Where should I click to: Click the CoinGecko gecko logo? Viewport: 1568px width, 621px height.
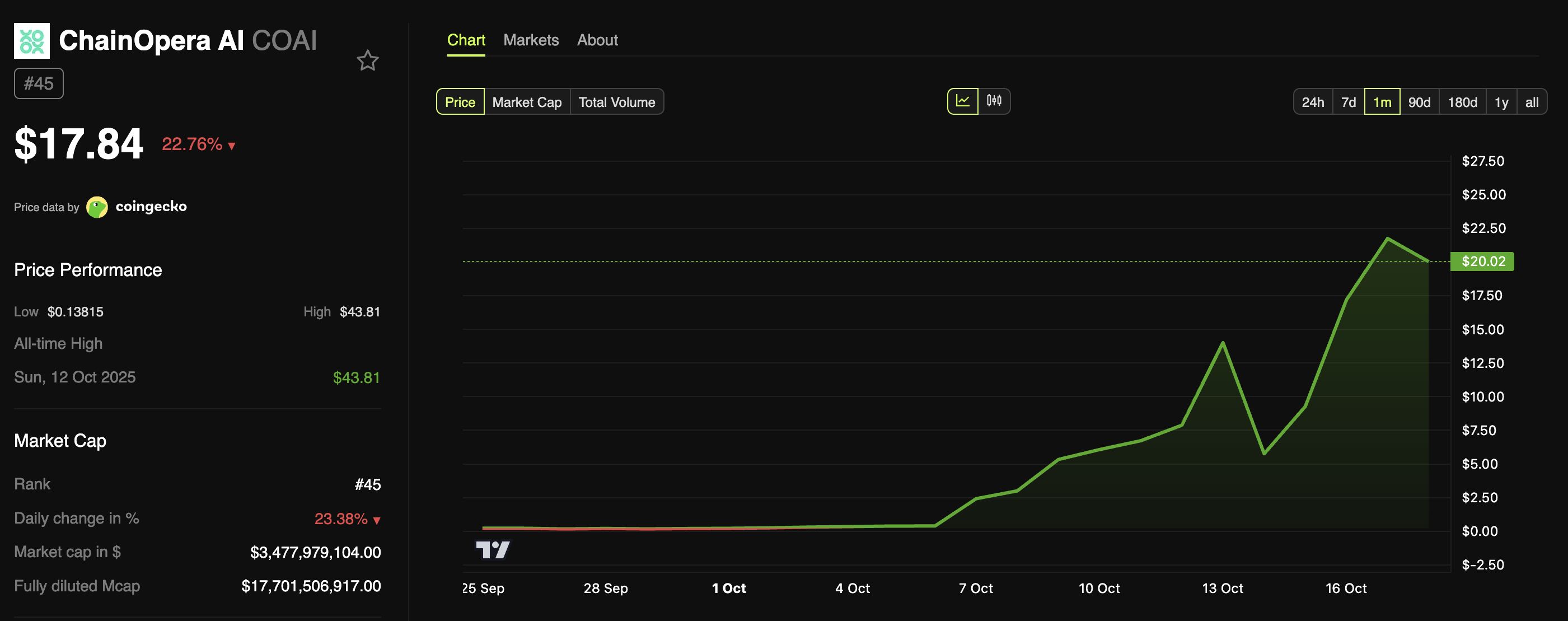coord(97,207)
